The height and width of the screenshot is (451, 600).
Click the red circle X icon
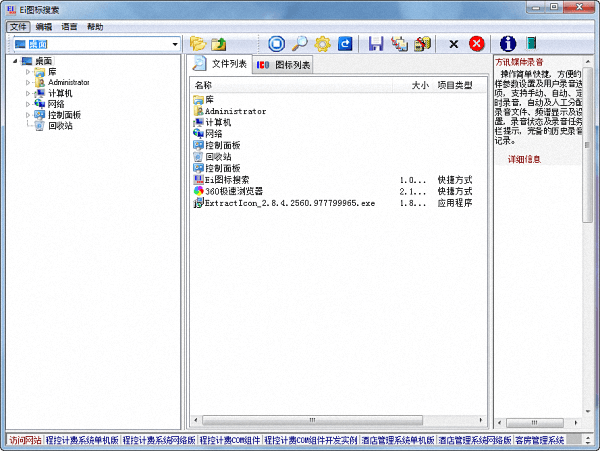[476, 44]
